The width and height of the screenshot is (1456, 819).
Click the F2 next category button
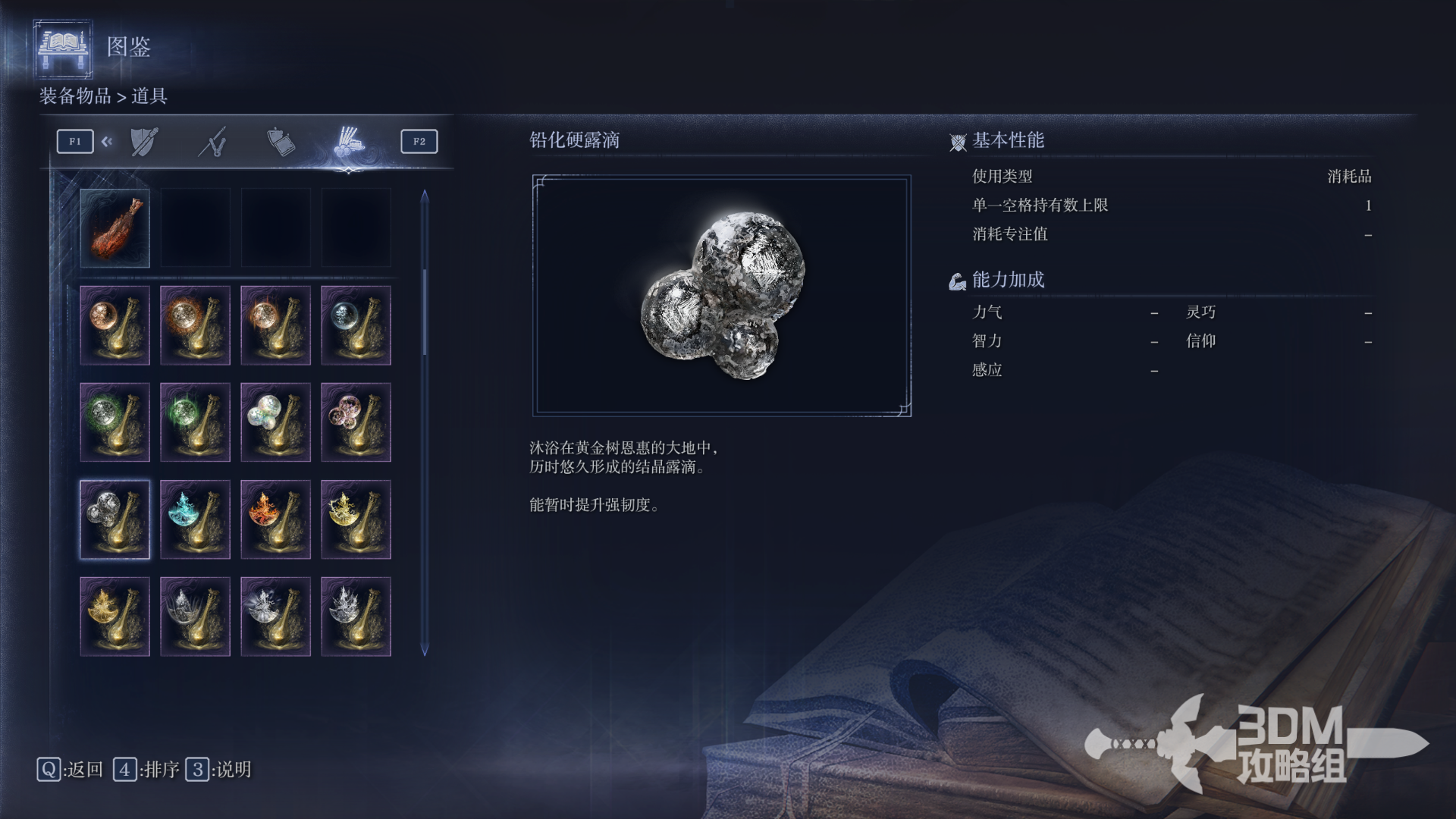[x=419, y=141]
